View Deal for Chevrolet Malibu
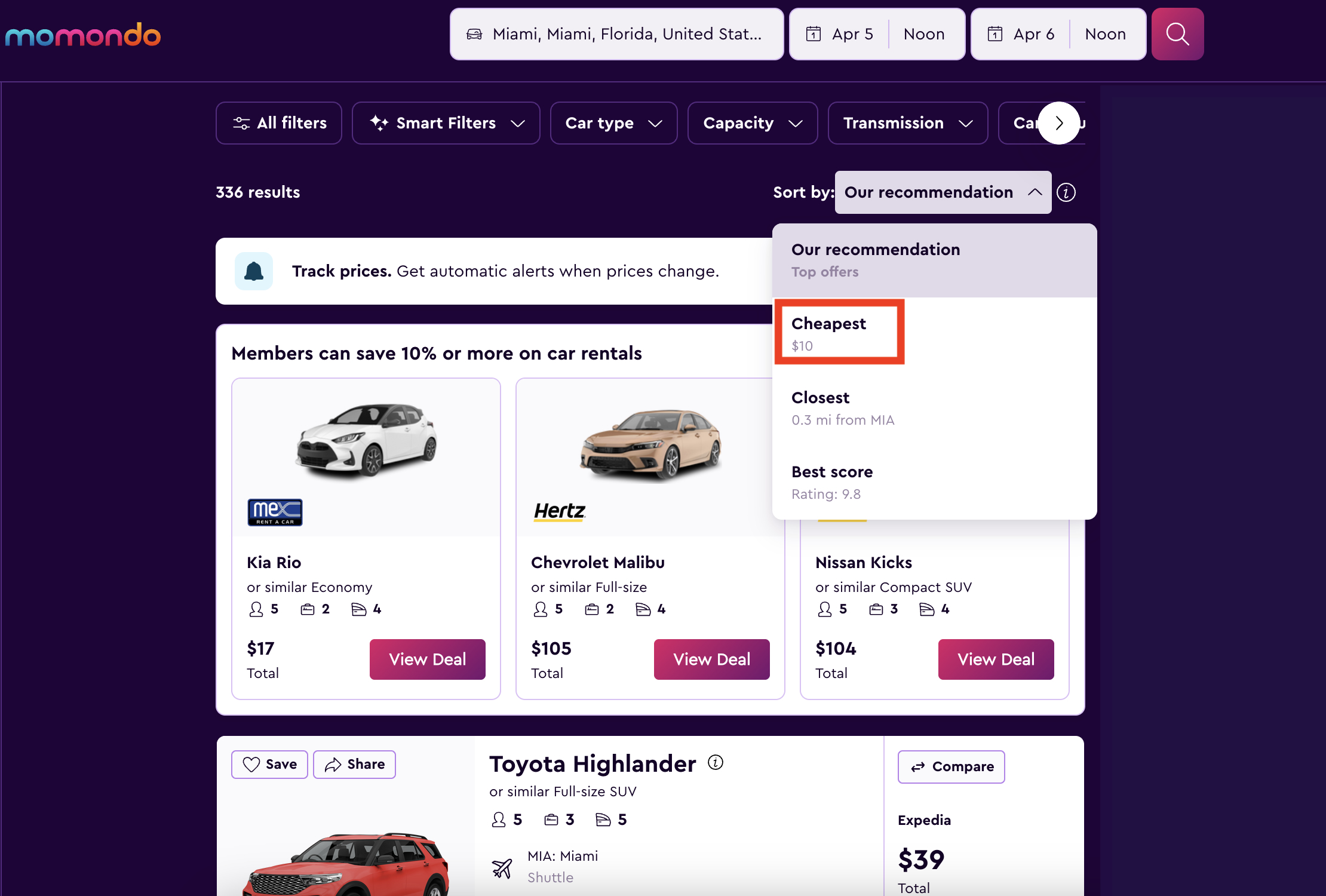1326x896 pixels. click(712, 659)
